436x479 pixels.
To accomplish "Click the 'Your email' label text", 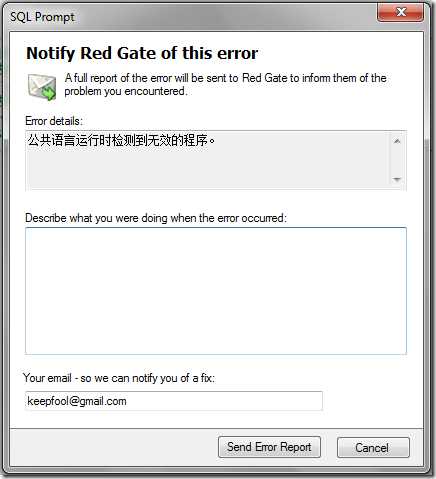I will (119, 378).
